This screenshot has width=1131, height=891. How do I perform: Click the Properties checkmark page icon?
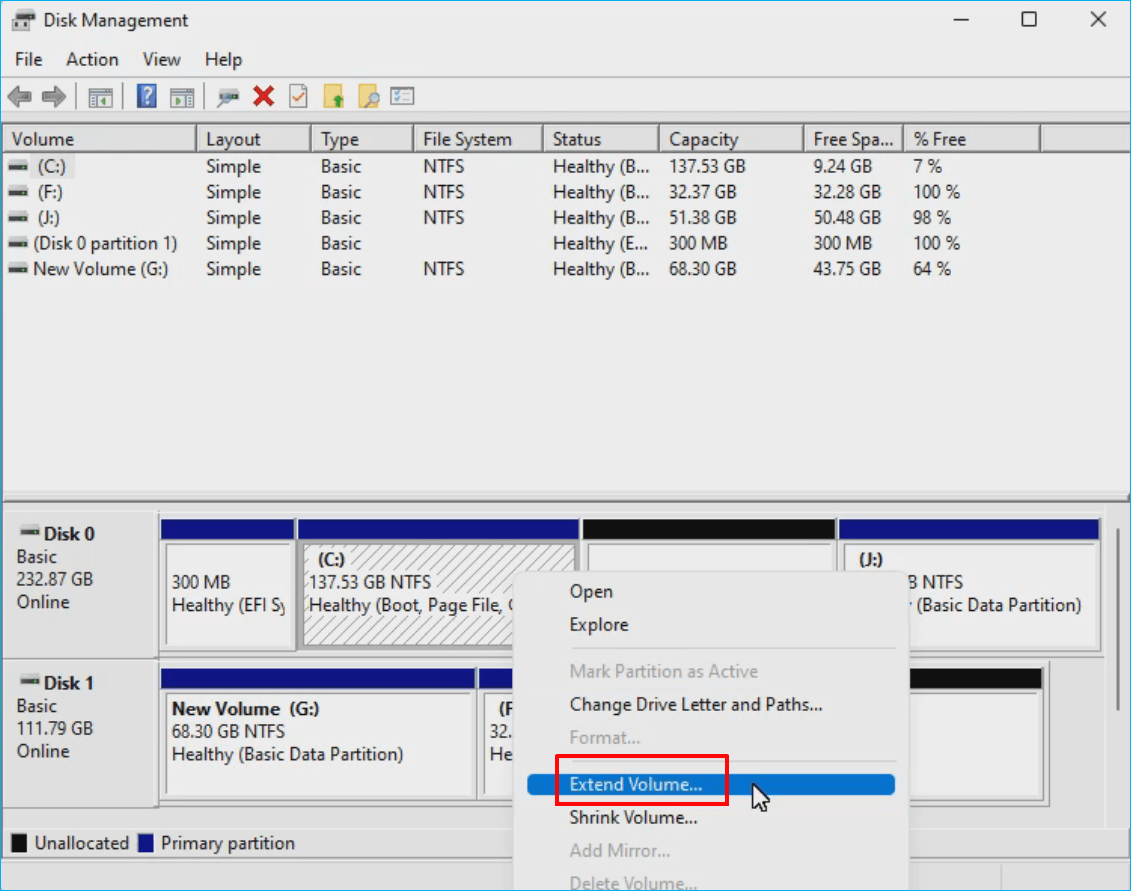pyautogui.click(x=298, y=97)
